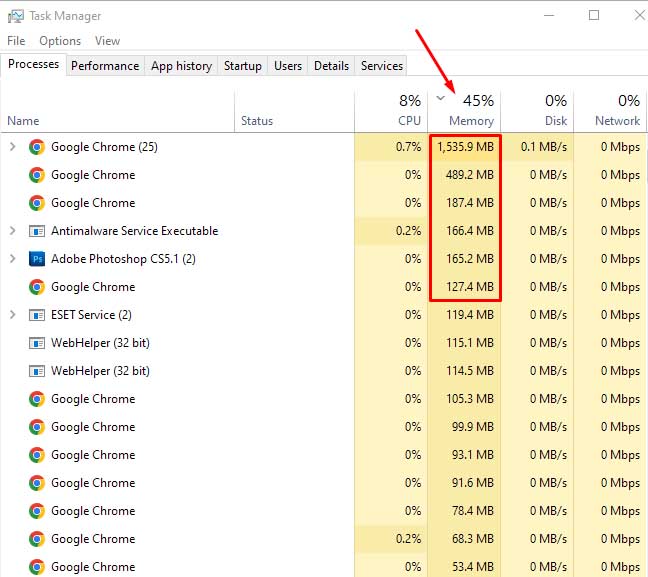Click Chrome icon in the 91.6 MB row
648x577 pixels.
pyautogui.click(x=37, y=483)
